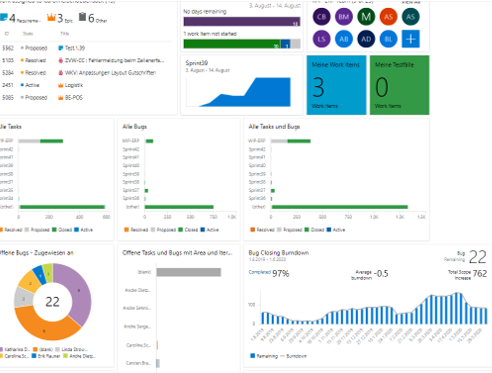Click the Alle Tasks und Bugs title
The image size is (492, 373).
(x=274, y=127)
